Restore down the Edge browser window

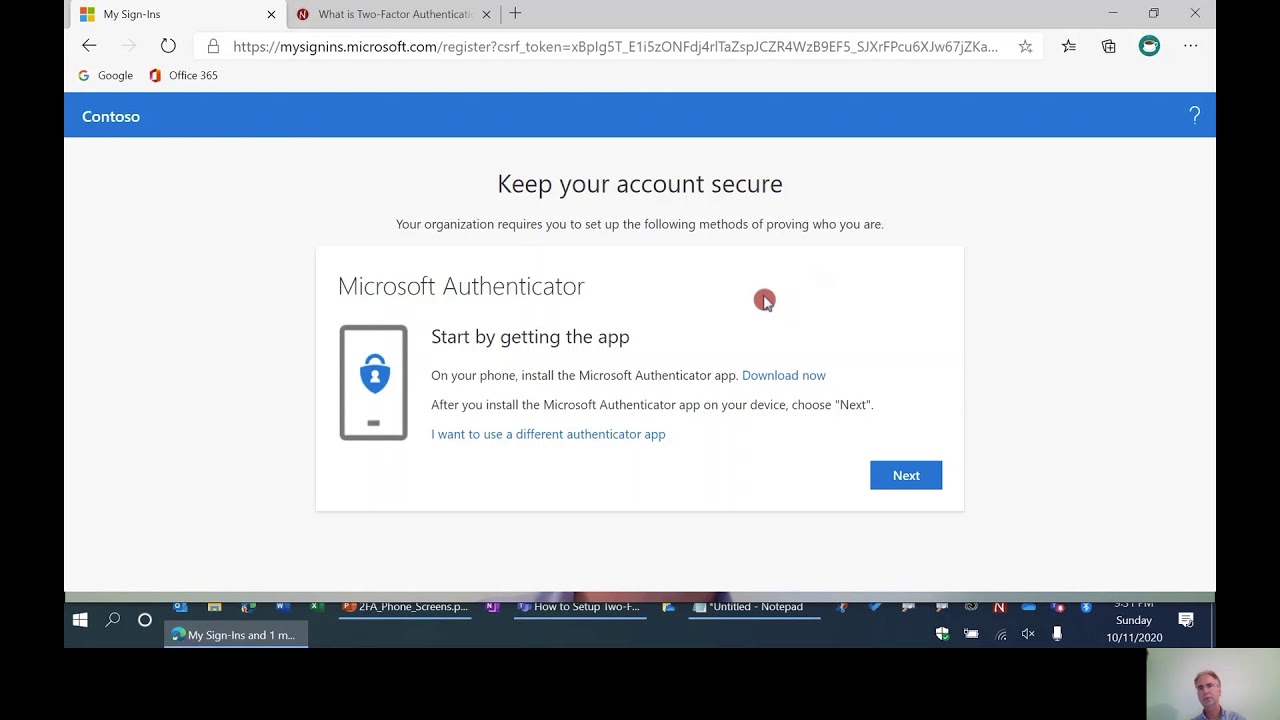[1153, 14]
